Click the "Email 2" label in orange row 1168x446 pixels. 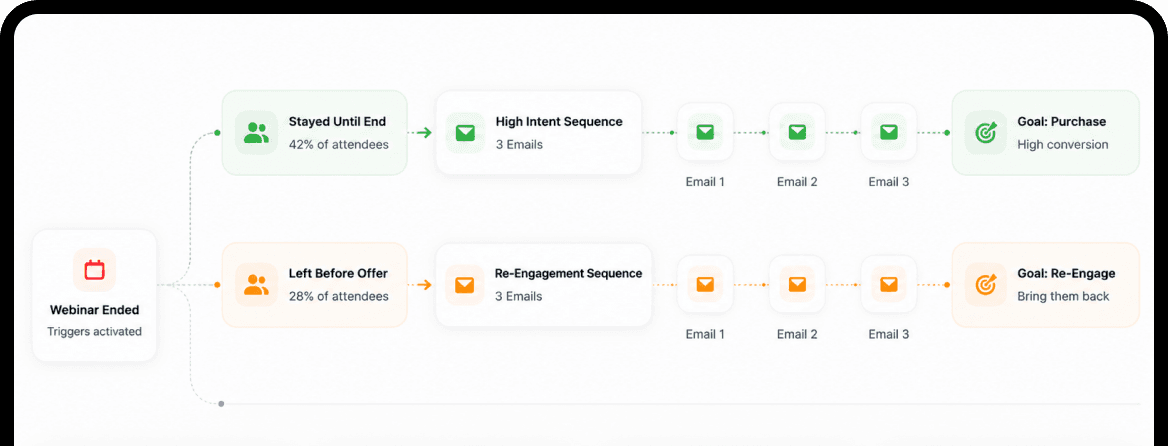pyautogui.click(x=797, y=334)
